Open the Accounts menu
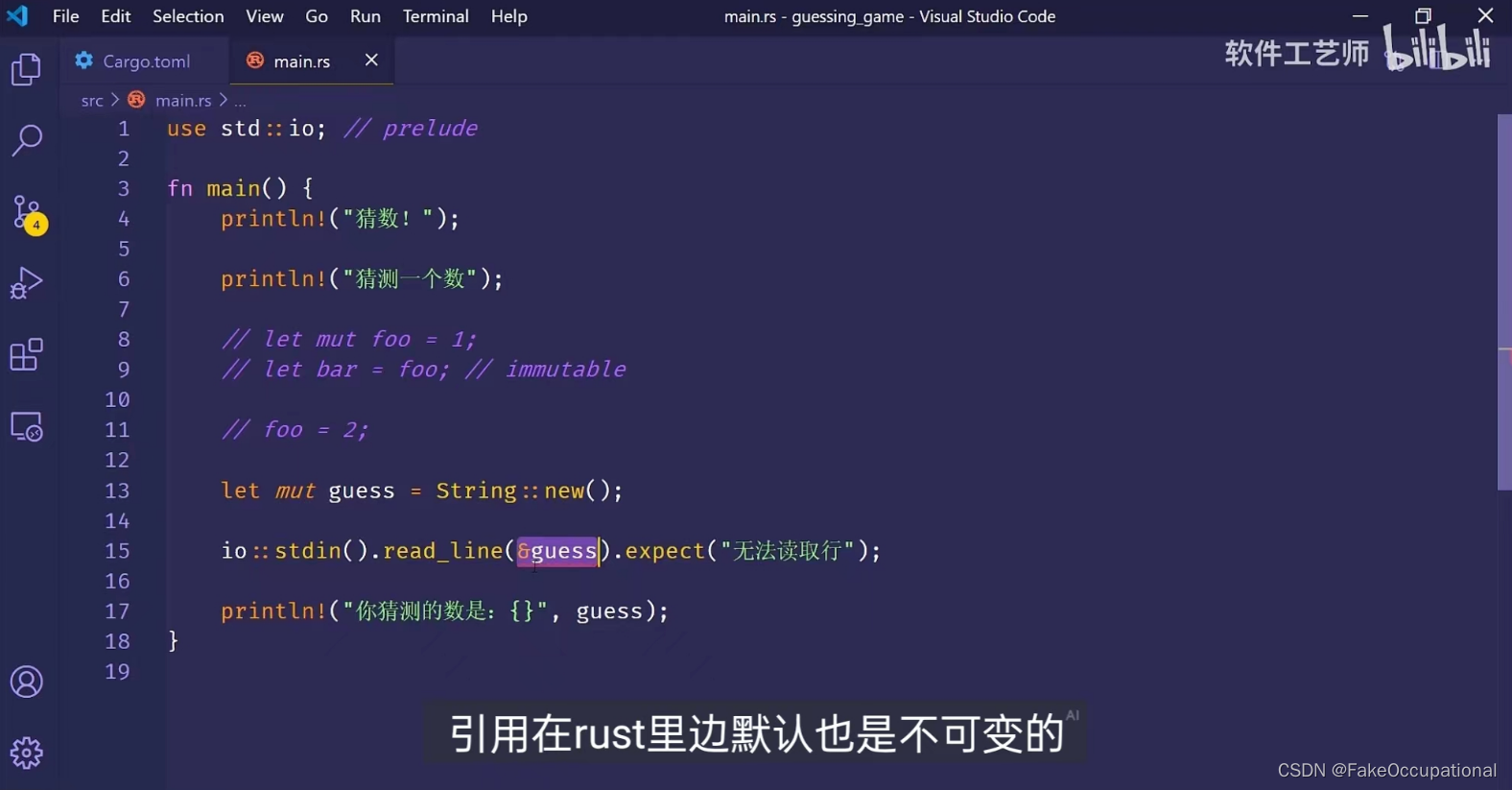The width and height of the screenshot is (1512, 790). [x=27, y=682]
